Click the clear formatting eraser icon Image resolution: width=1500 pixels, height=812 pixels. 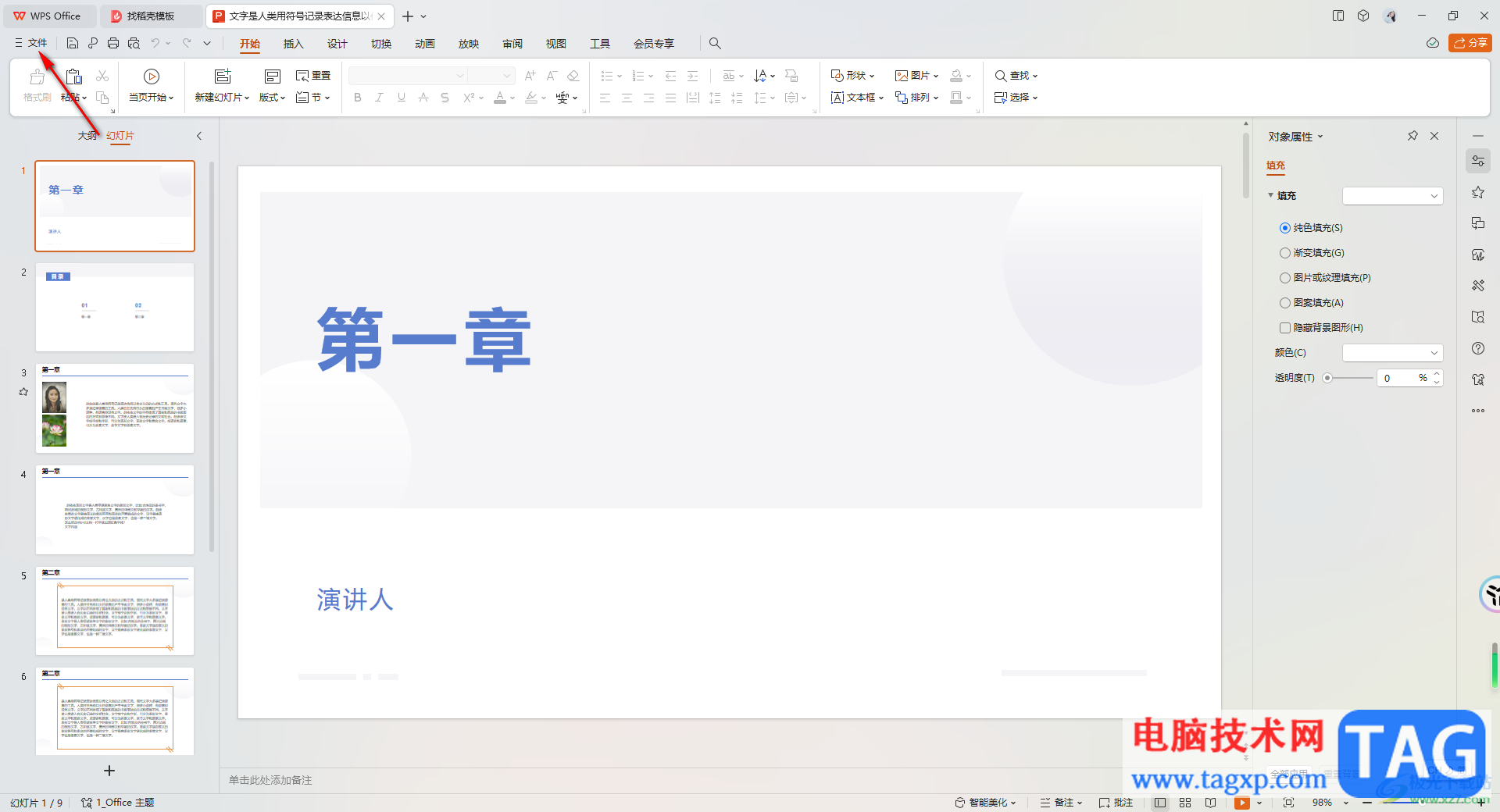pos(573,76)
